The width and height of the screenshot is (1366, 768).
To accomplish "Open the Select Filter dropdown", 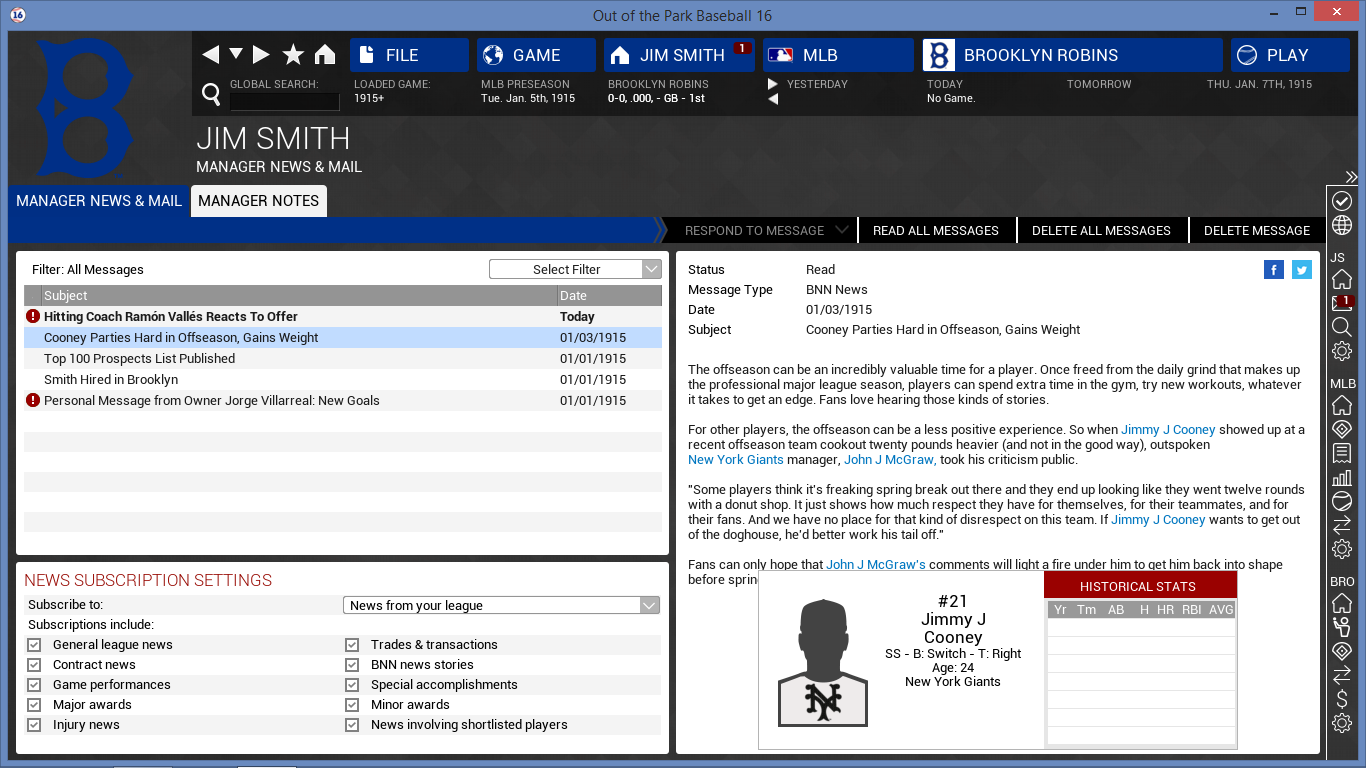I will pyautogui.click(x=575, y=269).
